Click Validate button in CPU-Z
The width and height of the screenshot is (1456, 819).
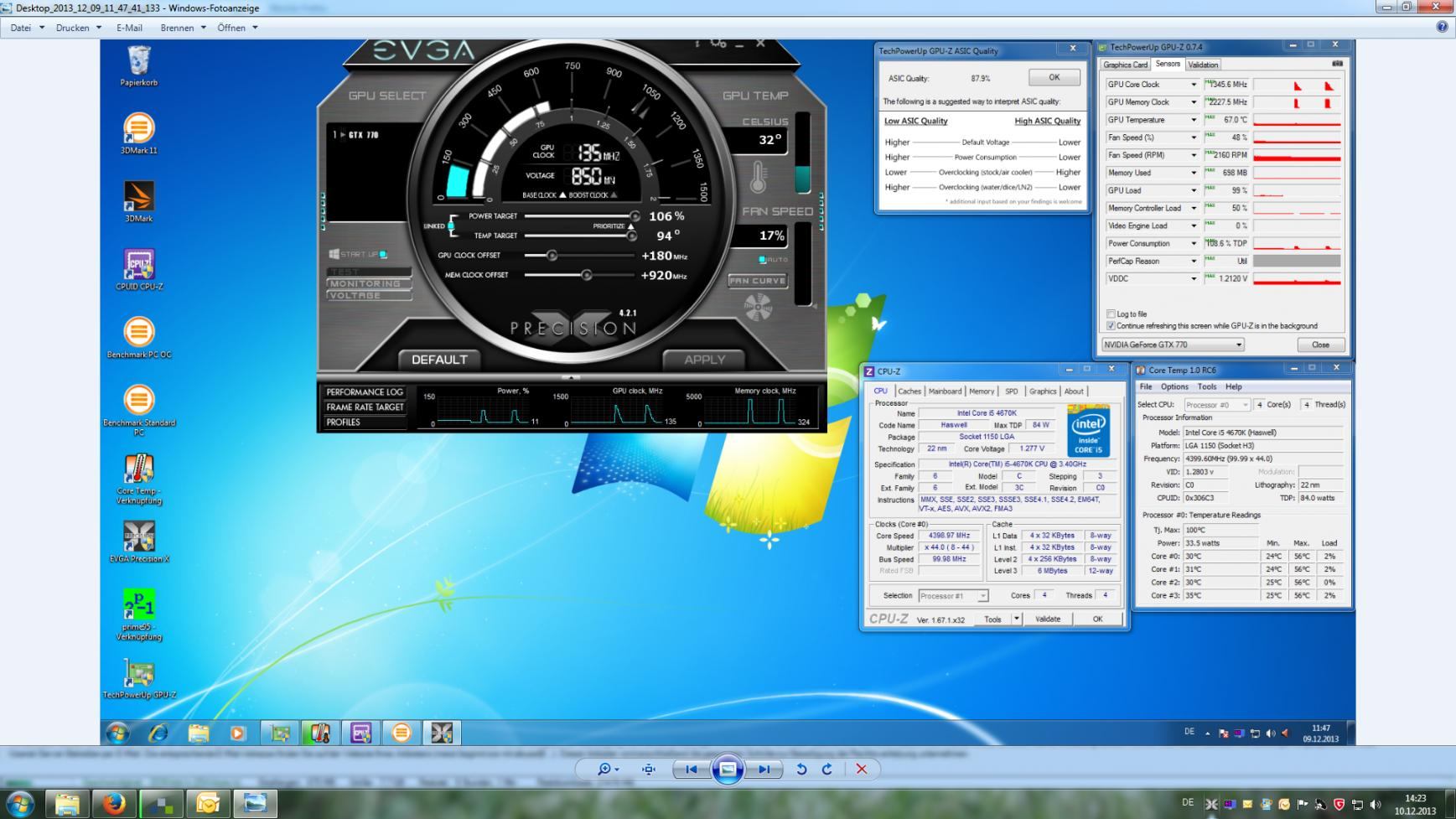1048,619
